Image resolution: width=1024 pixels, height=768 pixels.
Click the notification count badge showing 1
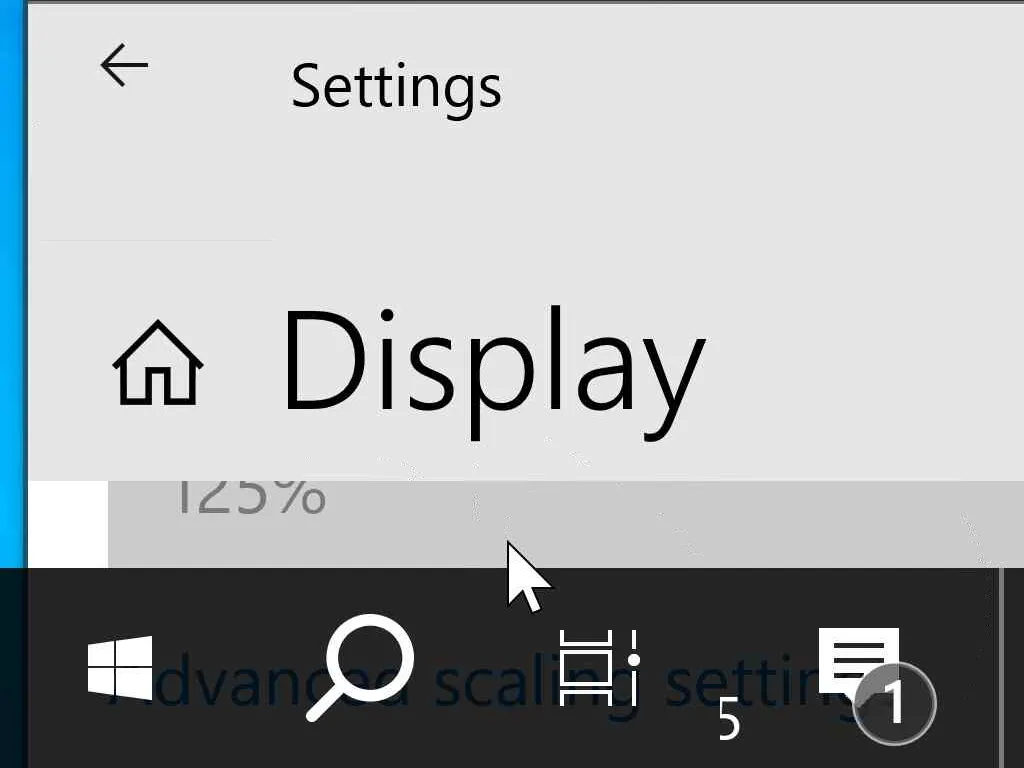click(895, 703)
